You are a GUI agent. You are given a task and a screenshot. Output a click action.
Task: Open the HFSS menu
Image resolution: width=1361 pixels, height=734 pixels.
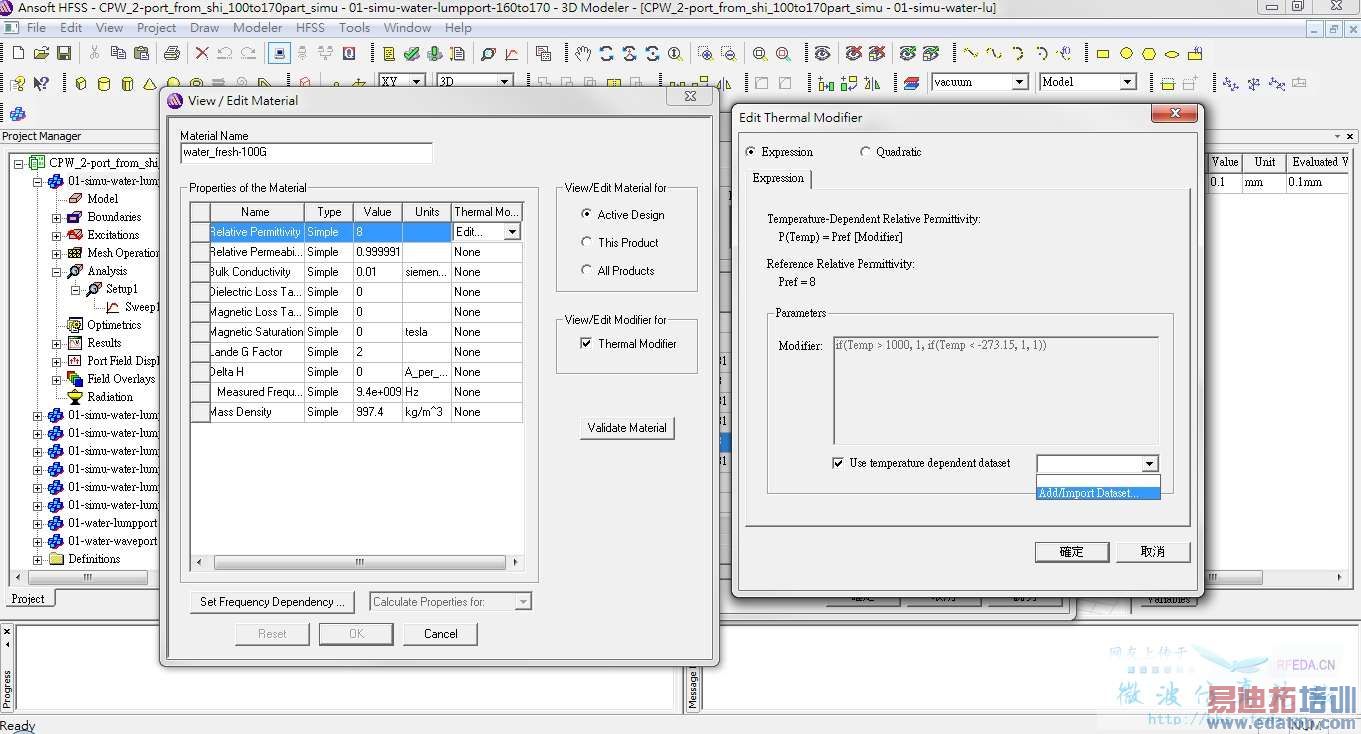(310, 27)
